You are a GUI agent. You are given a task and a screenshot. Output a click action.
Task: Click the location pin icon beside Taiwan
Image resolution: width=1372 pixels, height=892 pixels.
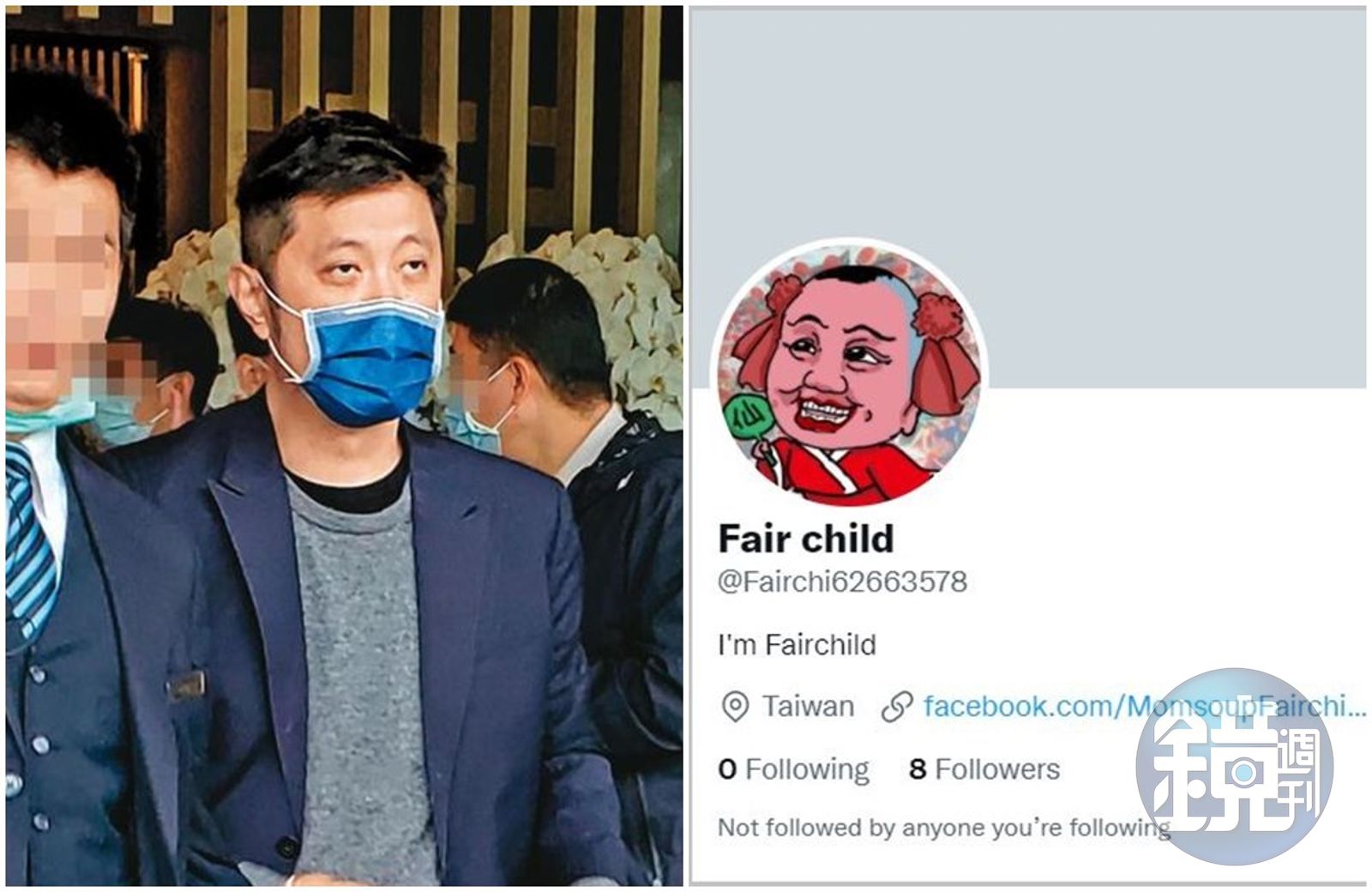(735, 707)
